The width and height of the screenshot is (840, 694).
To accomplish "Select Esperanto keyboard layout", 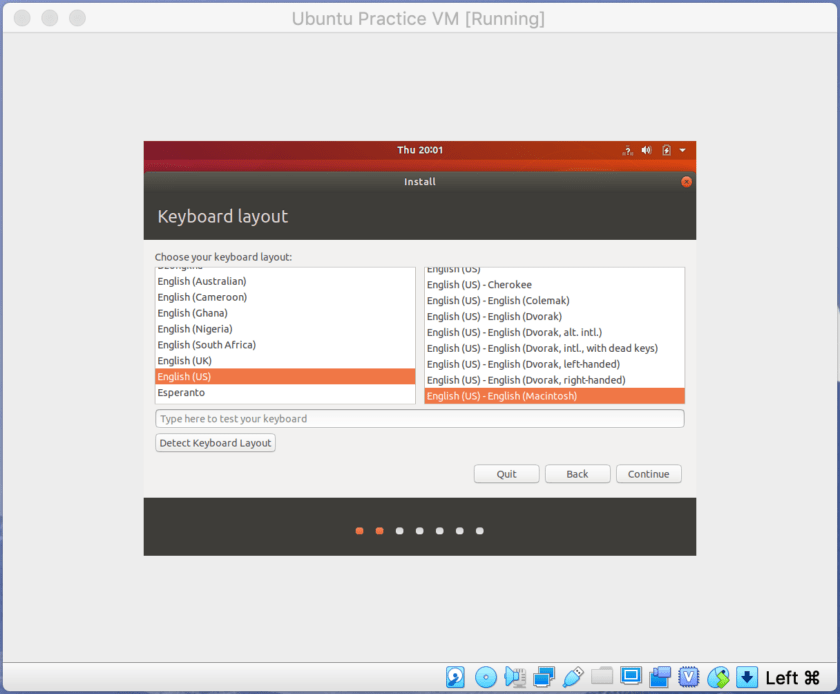I will click(285, 393).
